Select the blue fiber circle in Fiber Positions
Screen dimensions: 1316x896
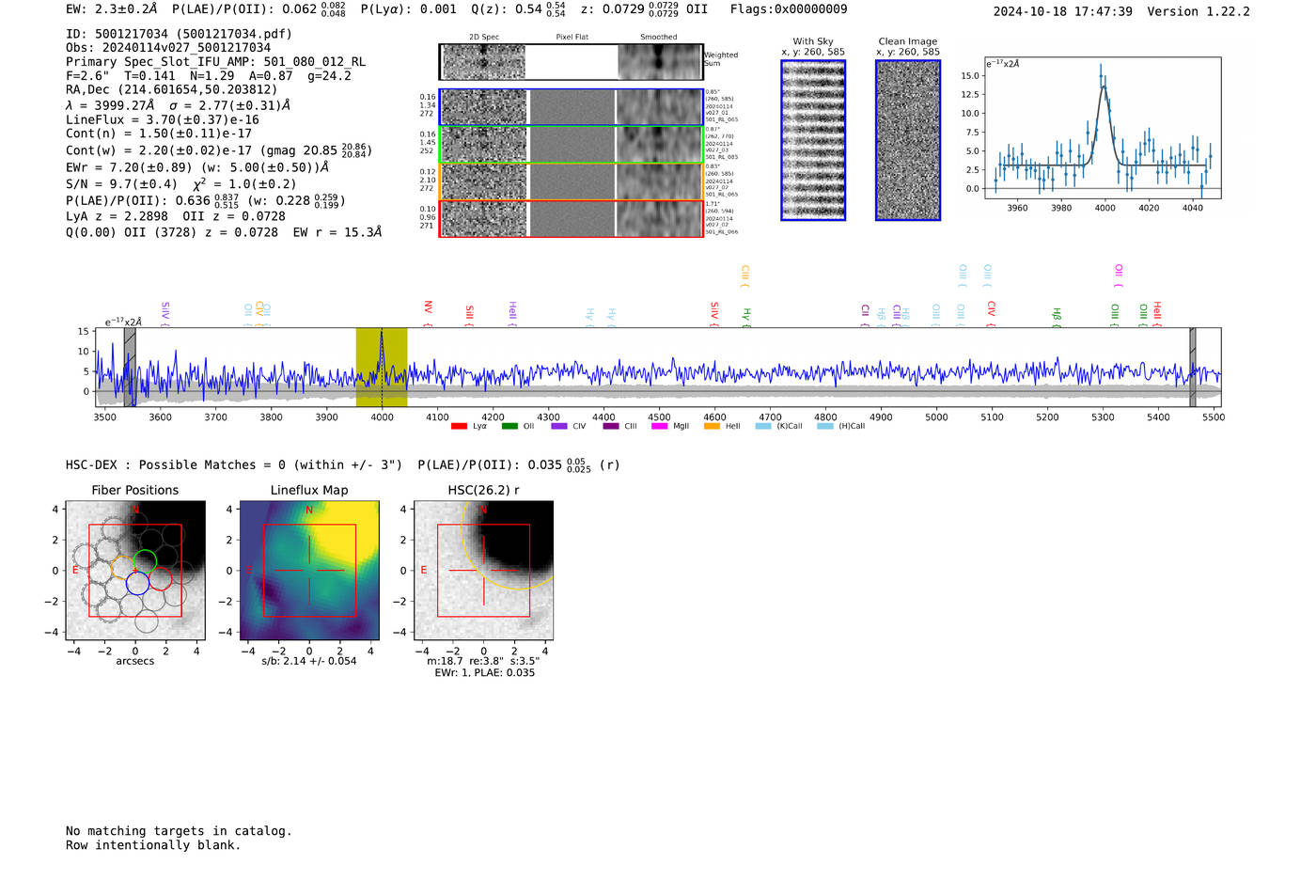[137, 582]
